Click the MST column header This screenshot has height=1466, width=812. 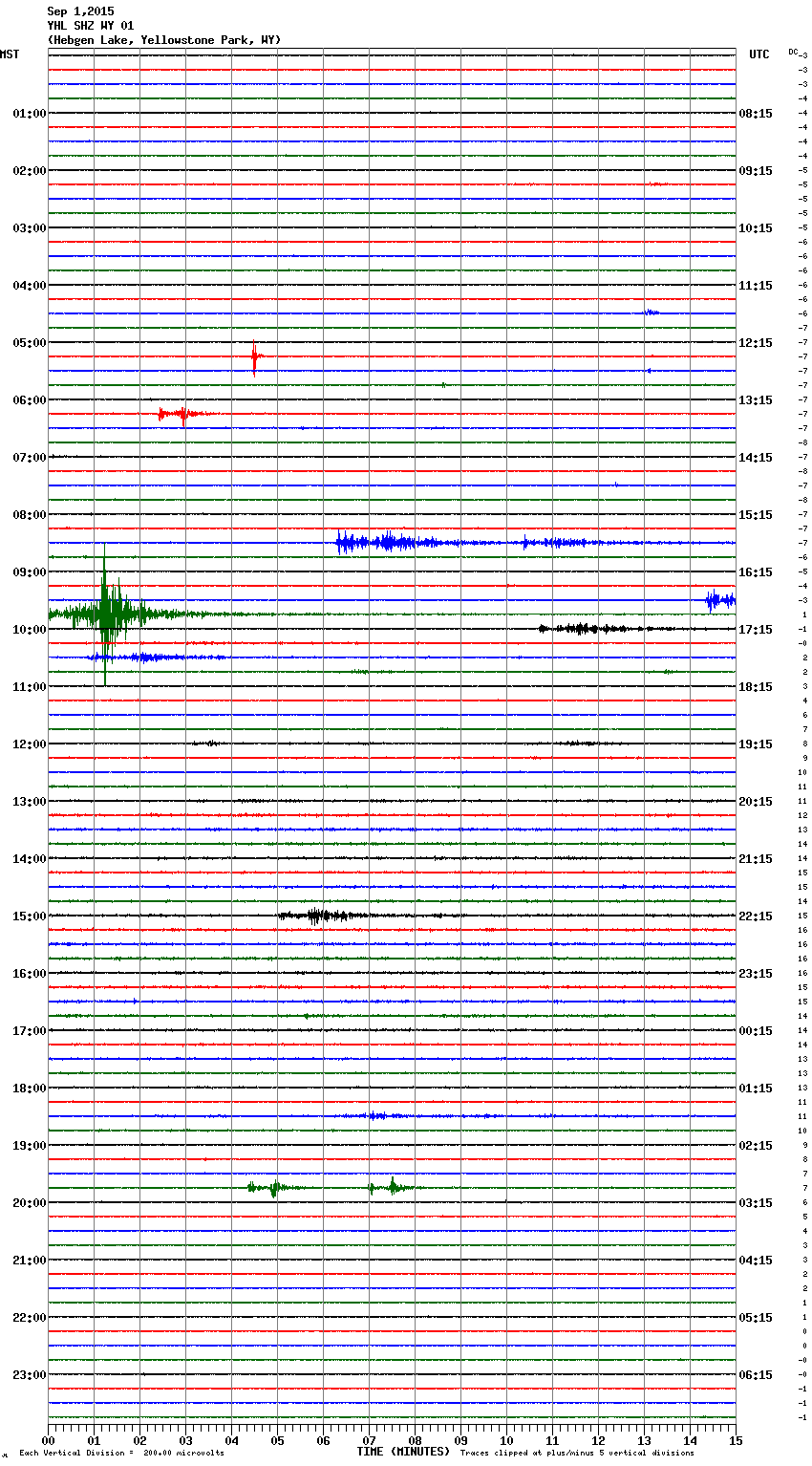tap(10, 54)
